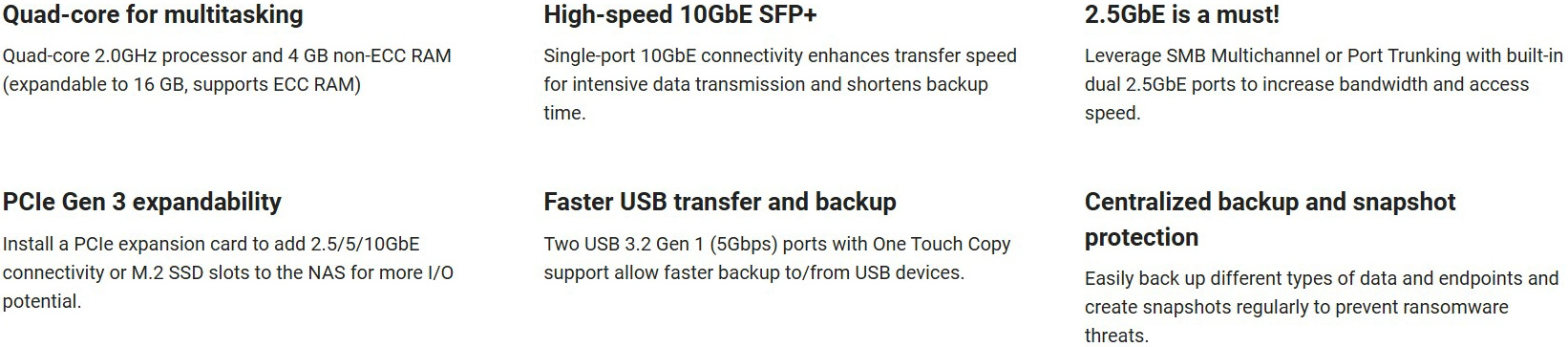Image resolution: width=1568 pixels, height=347 pixels.
Task: Click 'Centralized backup and snapshot protection' heading
Action: click(1270, 220)
